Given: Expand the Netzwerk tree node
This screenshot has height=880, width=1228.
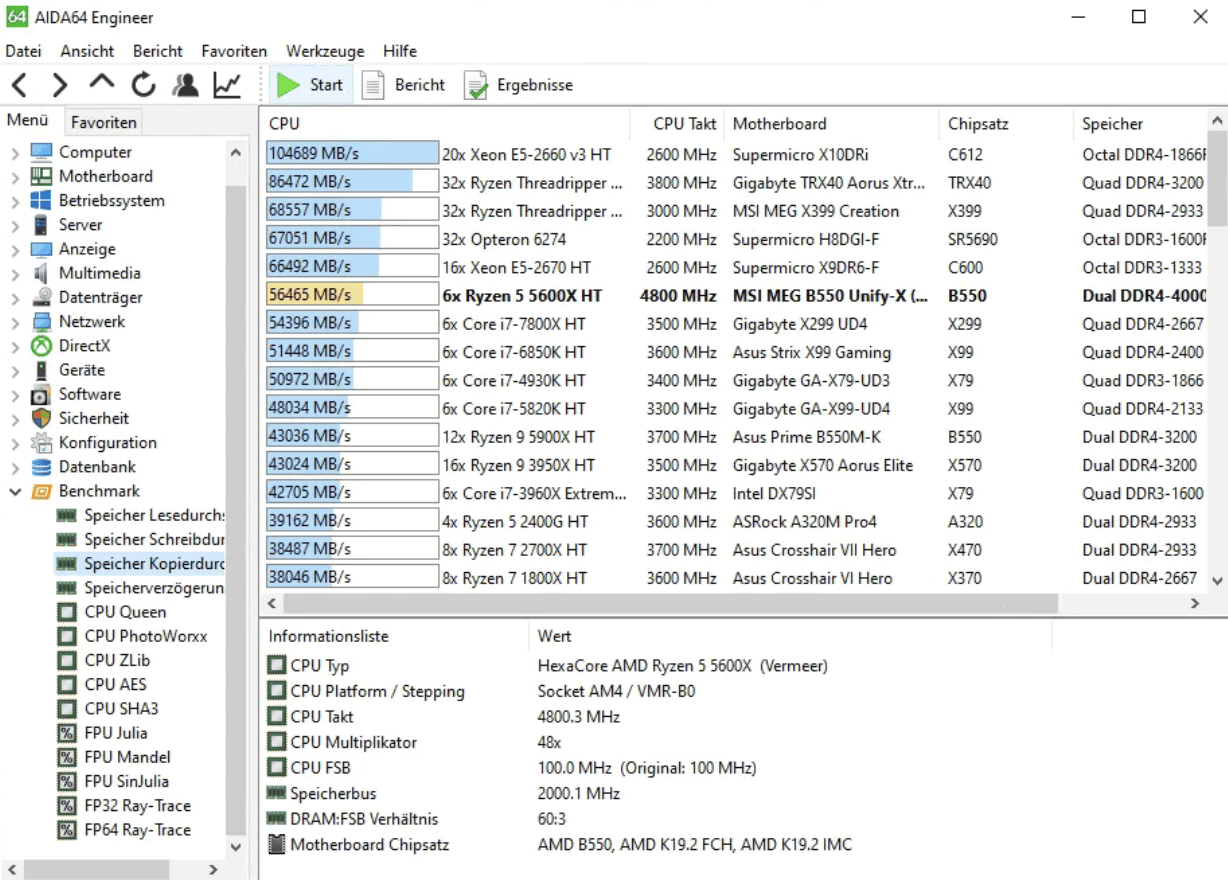Looking at the screenshot, I should click(15, 322).
